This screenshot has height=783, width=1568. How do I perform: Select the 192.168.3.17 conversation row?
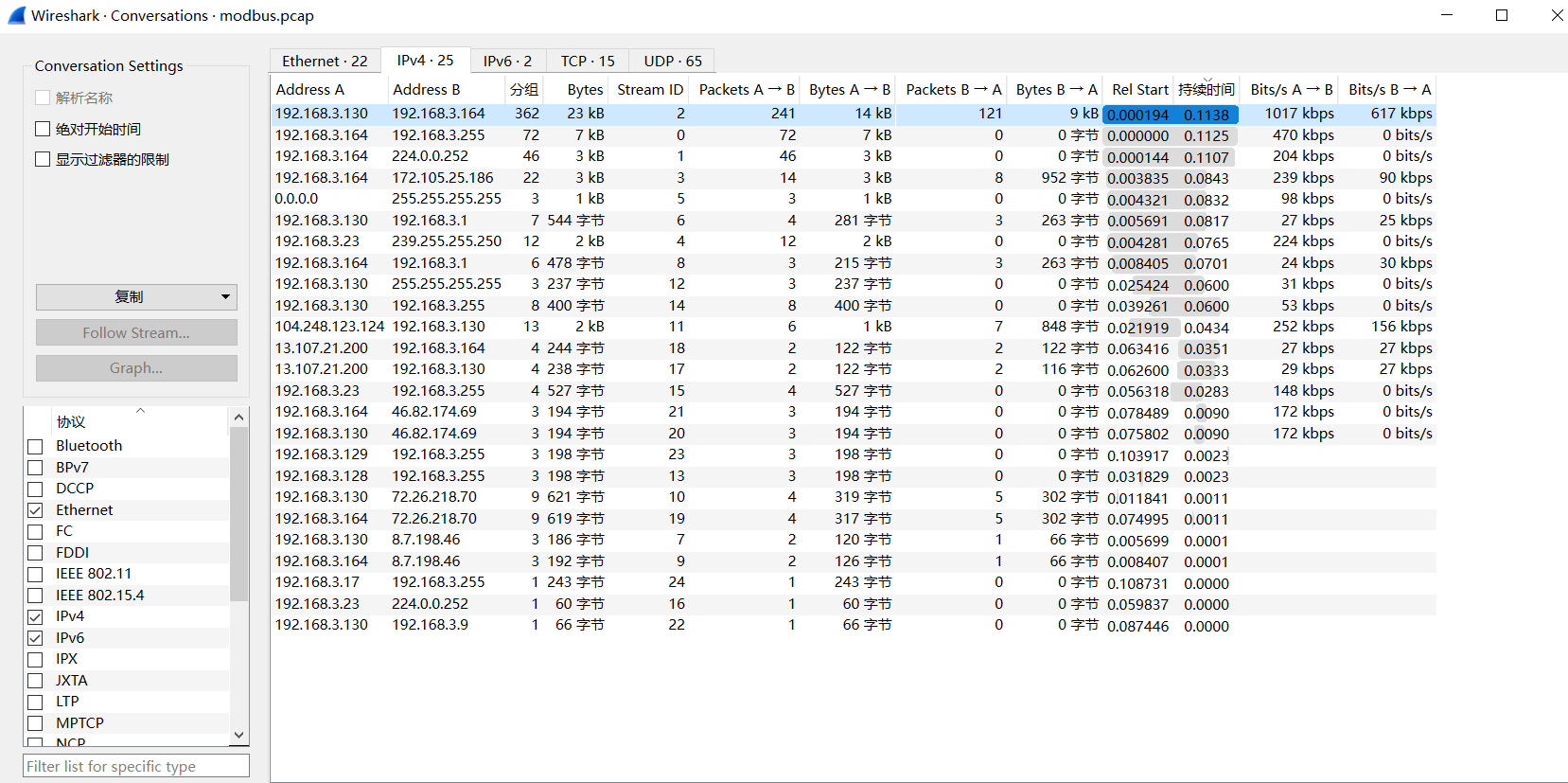pos(854,582)
